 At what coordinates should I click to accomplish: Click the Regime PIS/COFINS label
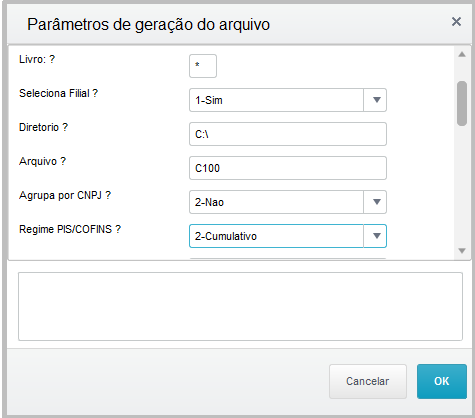click(x=70, y=229)
